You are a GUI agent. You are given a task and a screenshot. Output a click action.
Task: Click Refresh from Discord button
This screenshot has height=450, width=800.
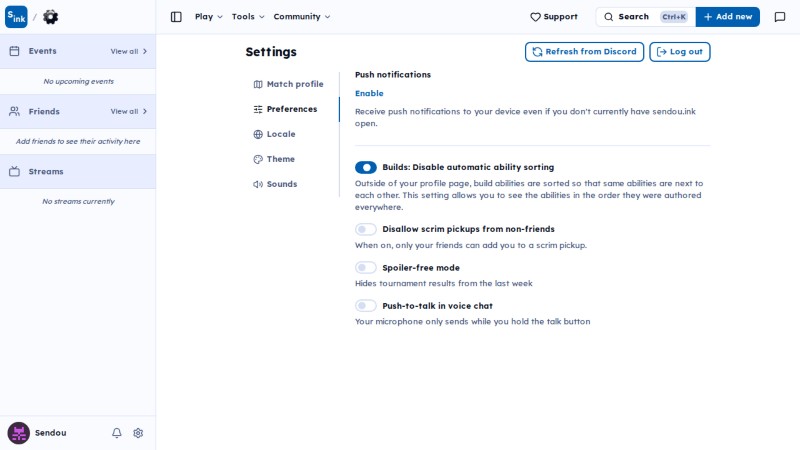pyautogui.click(x=584, y=52)
